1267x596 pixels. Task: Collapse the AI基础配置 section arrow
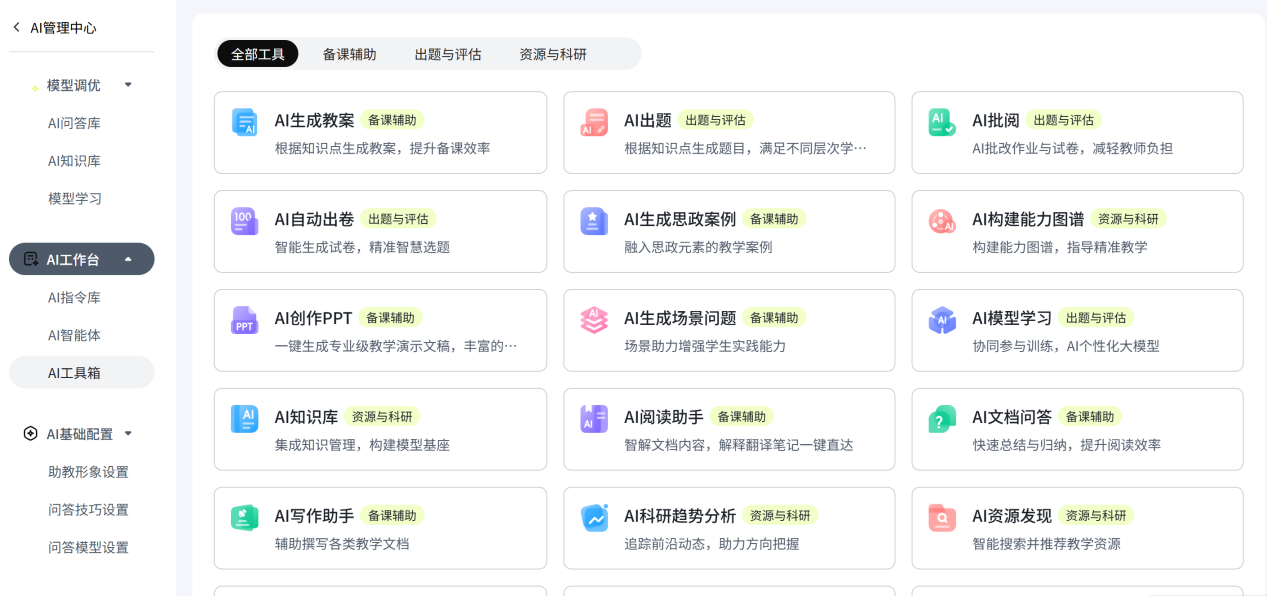tap(128, 433)
